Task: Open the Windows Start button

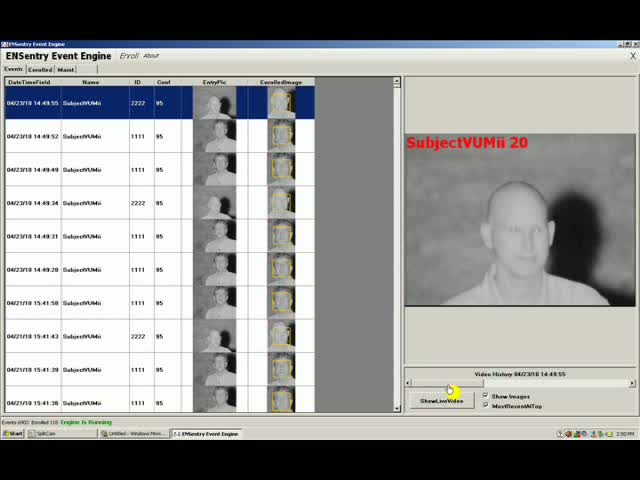Action: pos(13,433)
